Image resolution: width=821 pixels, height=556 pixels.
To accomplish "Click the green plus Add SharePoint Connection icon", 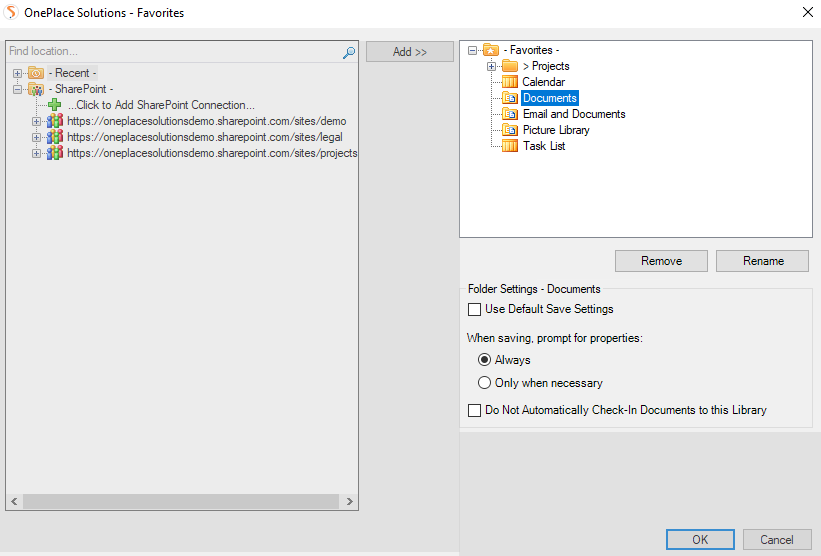I will coord(55,105).
